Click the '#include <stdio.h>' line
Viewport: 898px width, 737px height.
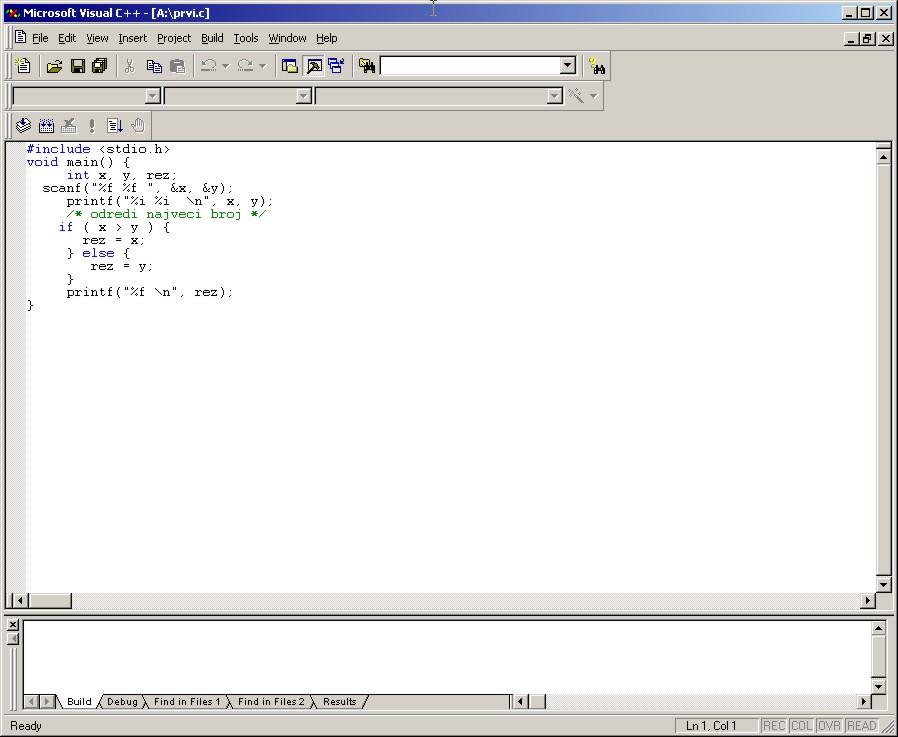click(x=99, y=149)
